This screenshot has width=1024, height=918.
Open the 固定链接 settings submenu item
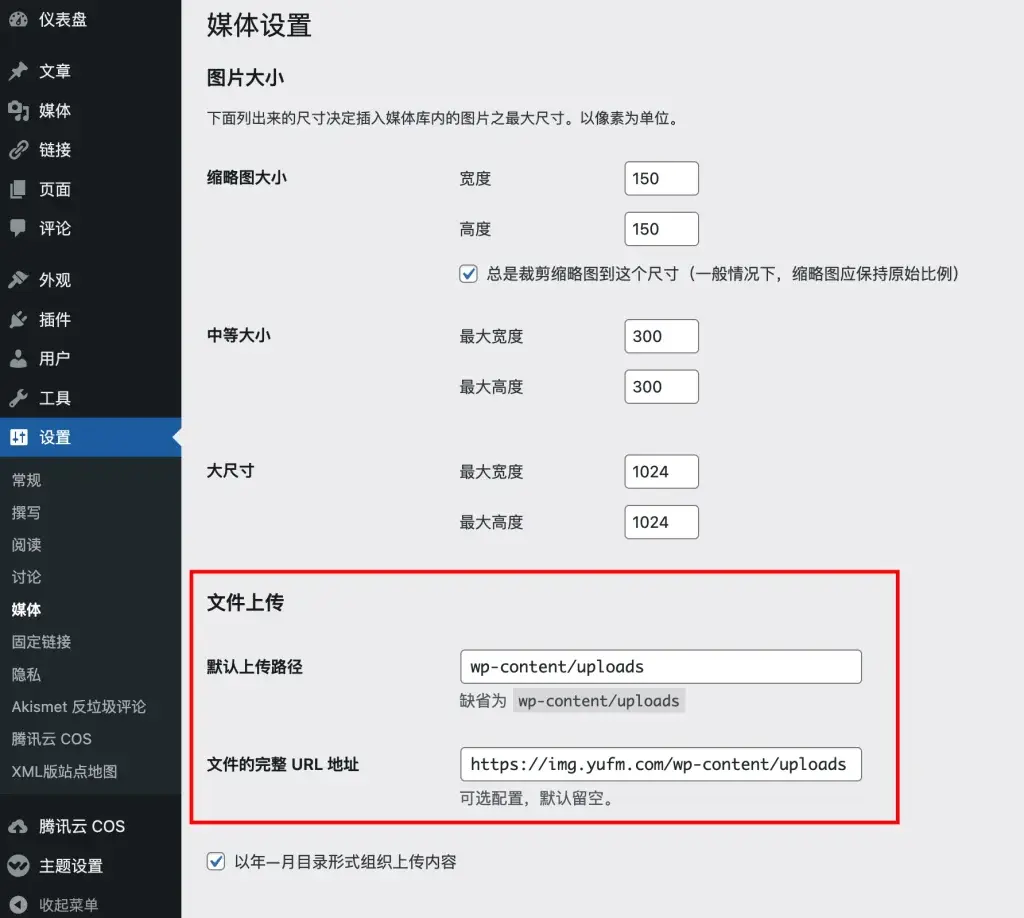coord(41,642)
